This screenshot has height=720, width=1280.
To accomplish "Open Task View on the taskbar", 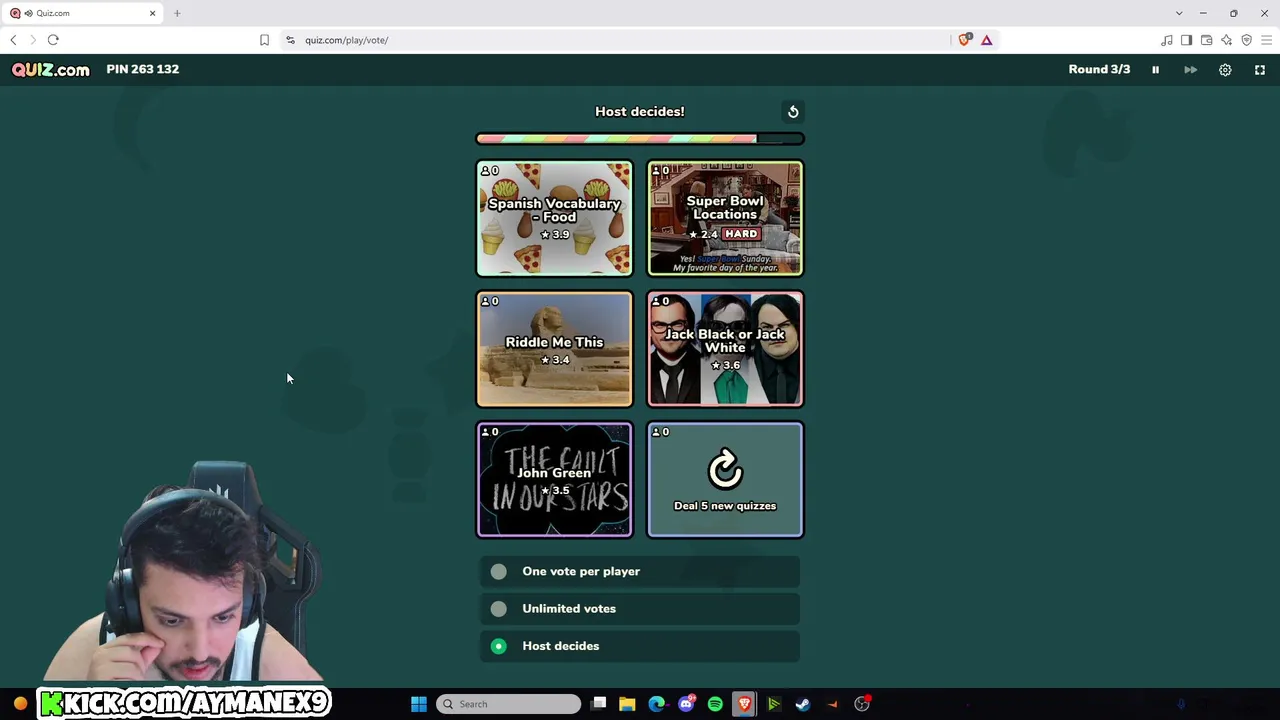I will pyautogui.click(x=599, y=704).
